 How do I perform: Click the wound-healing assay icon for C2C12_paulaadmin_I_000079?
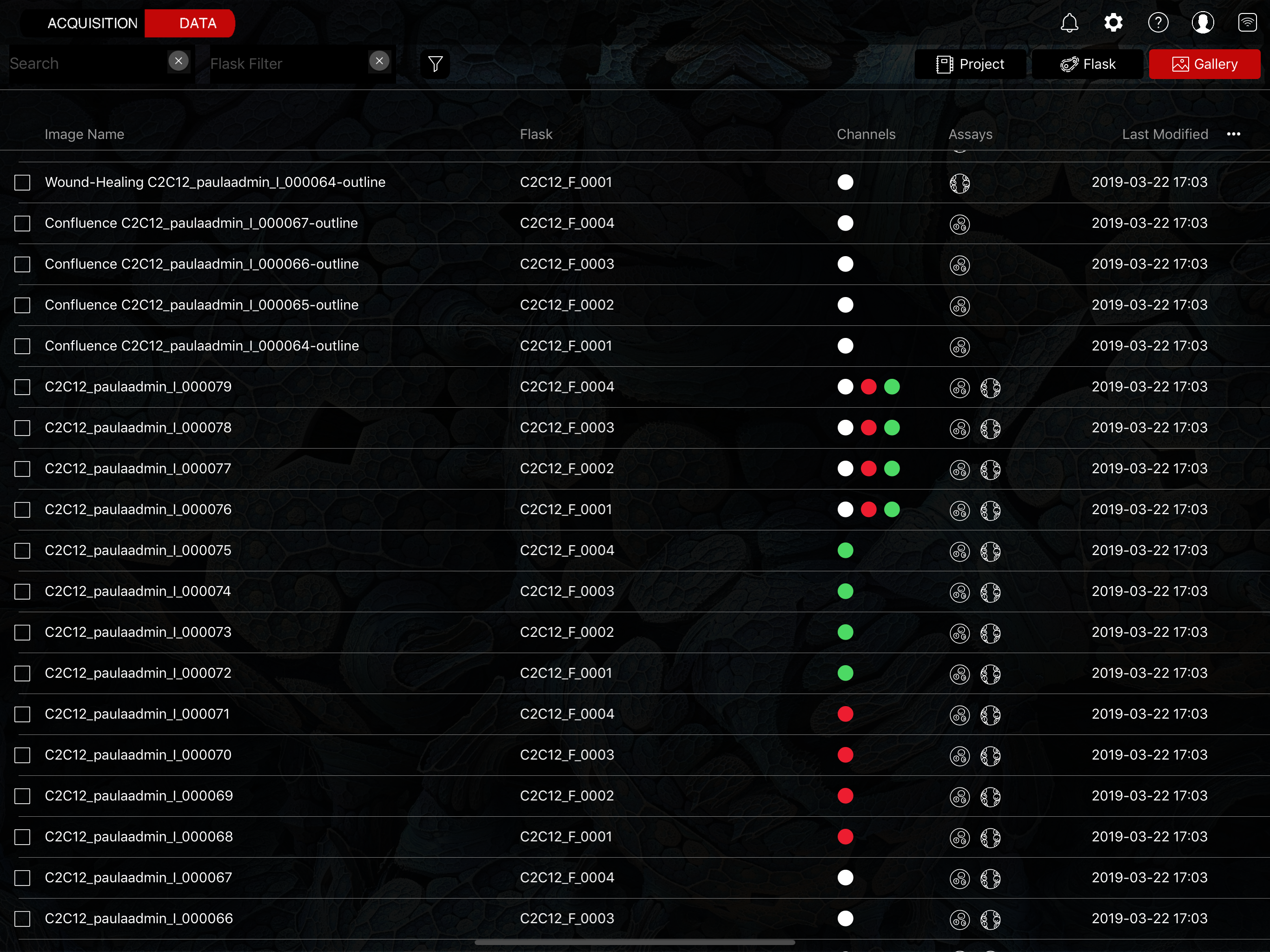click(991, 388)
